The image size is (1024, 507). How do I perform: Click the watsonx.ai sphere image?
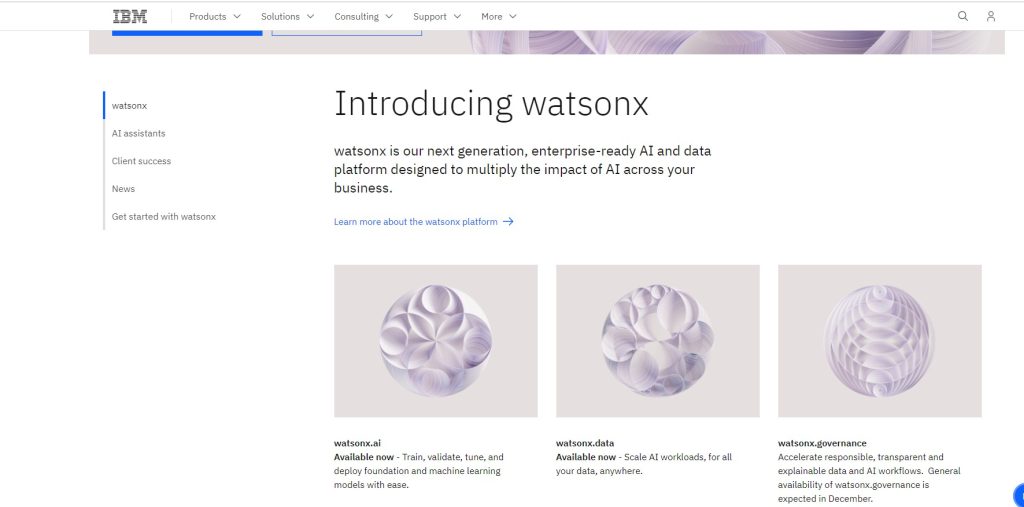[x=436, y=340]
